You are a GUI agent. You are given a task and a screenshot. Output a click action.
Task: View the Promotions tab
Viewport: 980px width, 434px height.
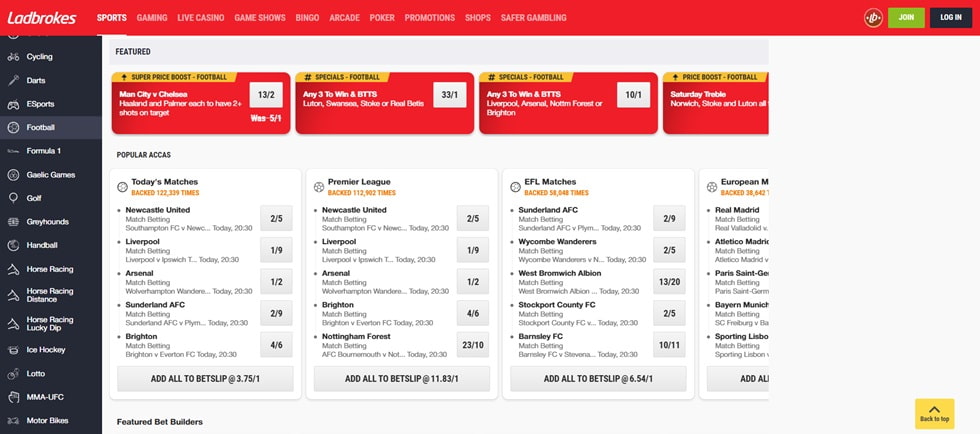(429, 18)
